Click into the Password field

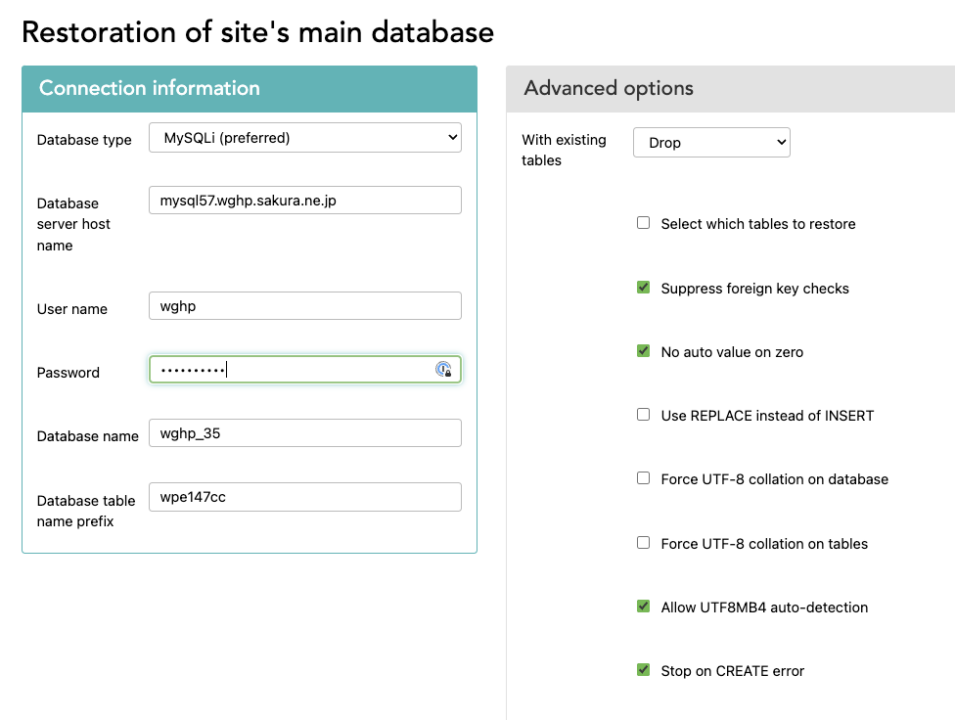305,369
